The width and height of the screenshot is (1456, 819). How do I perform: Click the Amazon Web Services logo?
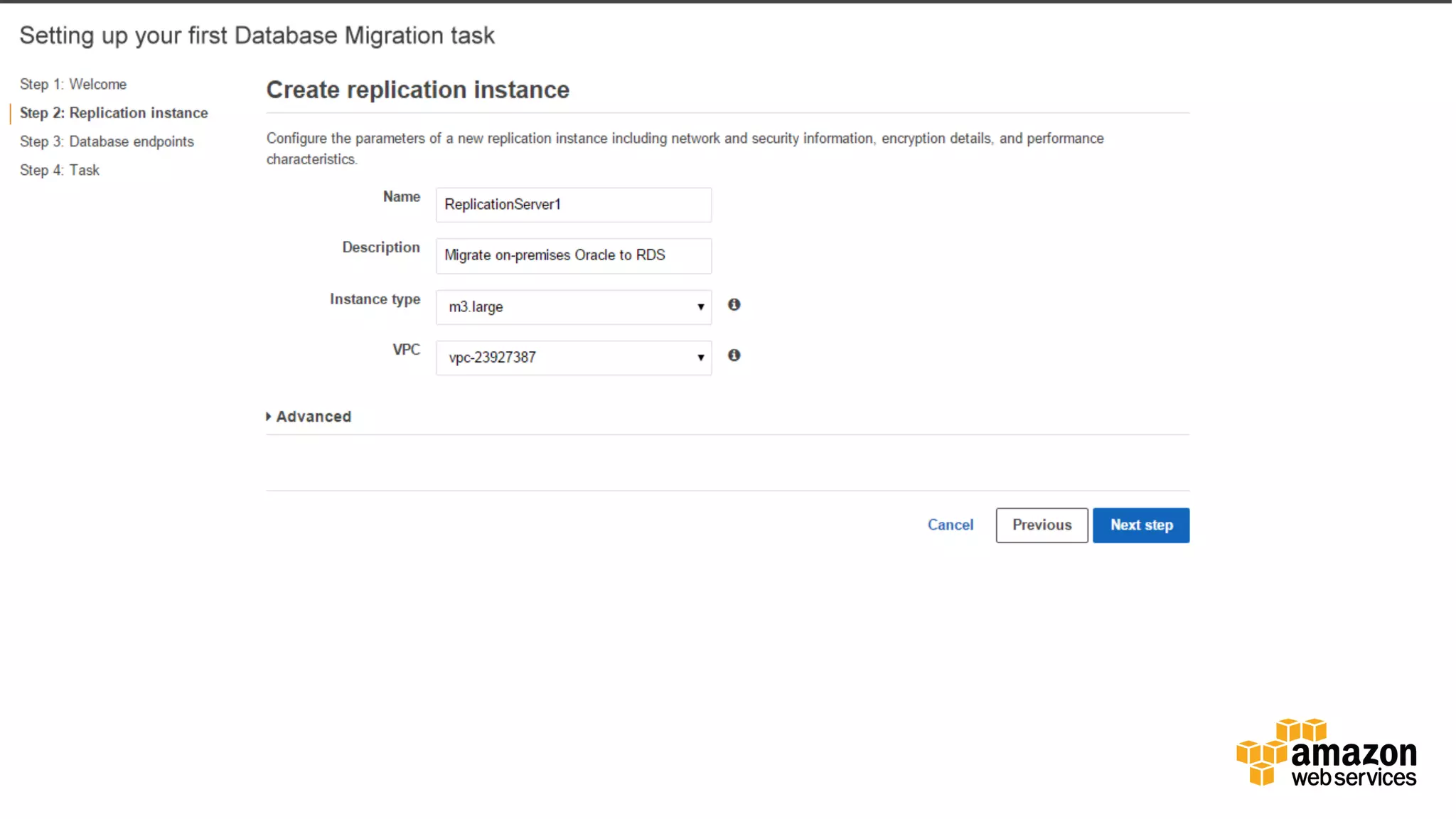(1326, 753)
